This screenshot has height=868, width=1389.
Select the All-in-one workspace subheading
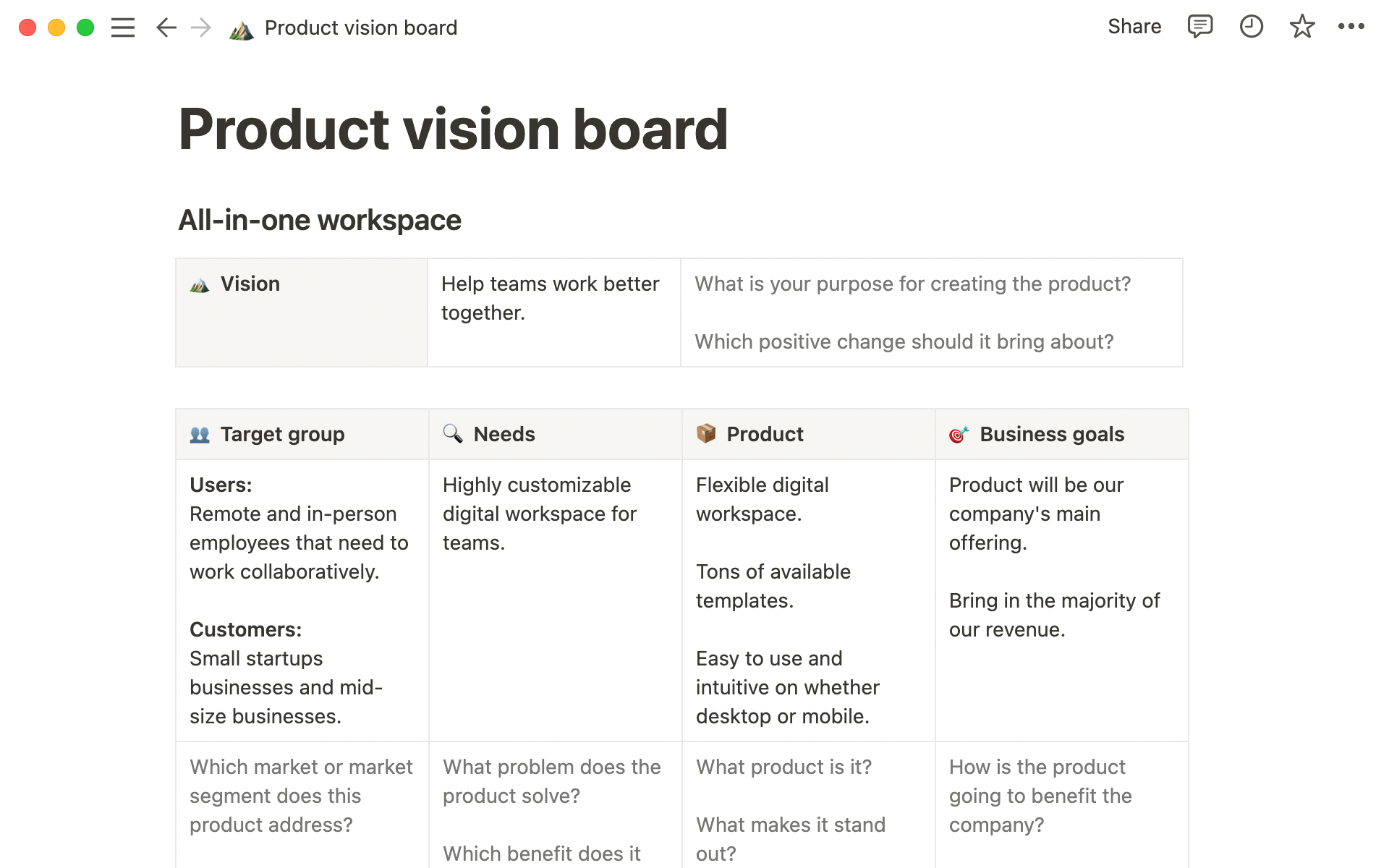320,219
